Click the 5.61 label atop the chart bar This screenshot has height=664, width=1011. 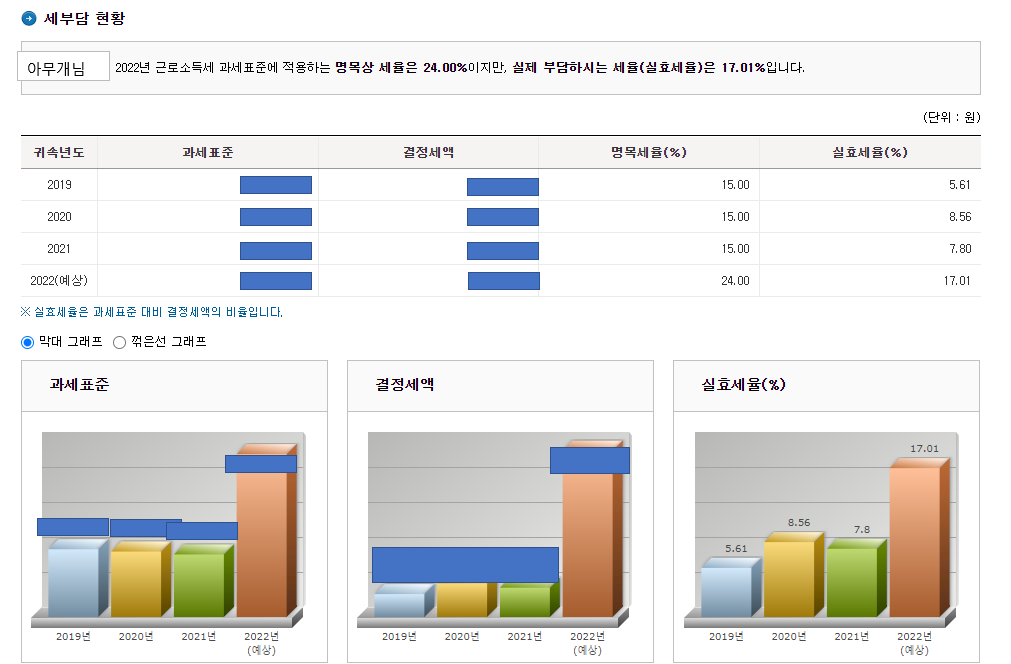[x=736, y=549]
